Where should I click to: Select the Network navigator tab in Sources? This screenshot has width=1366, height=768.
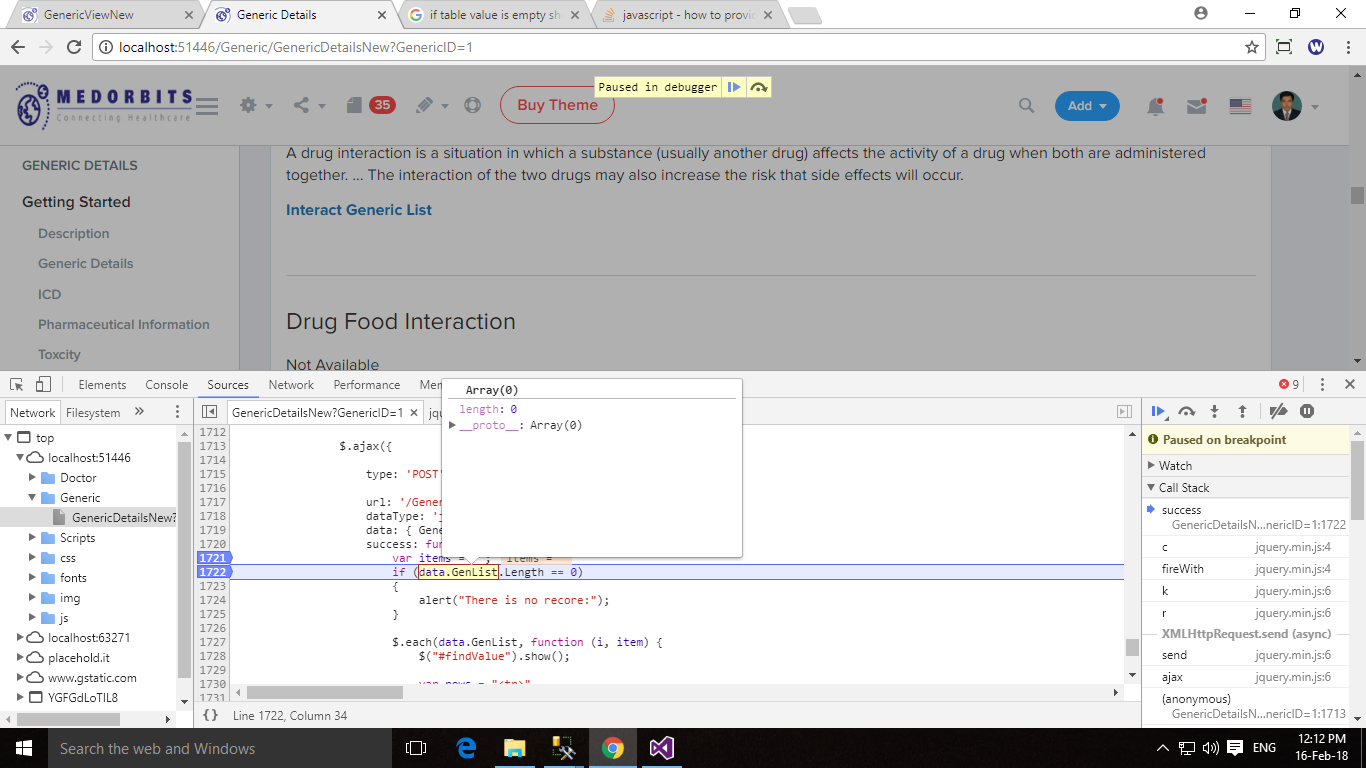33,412
